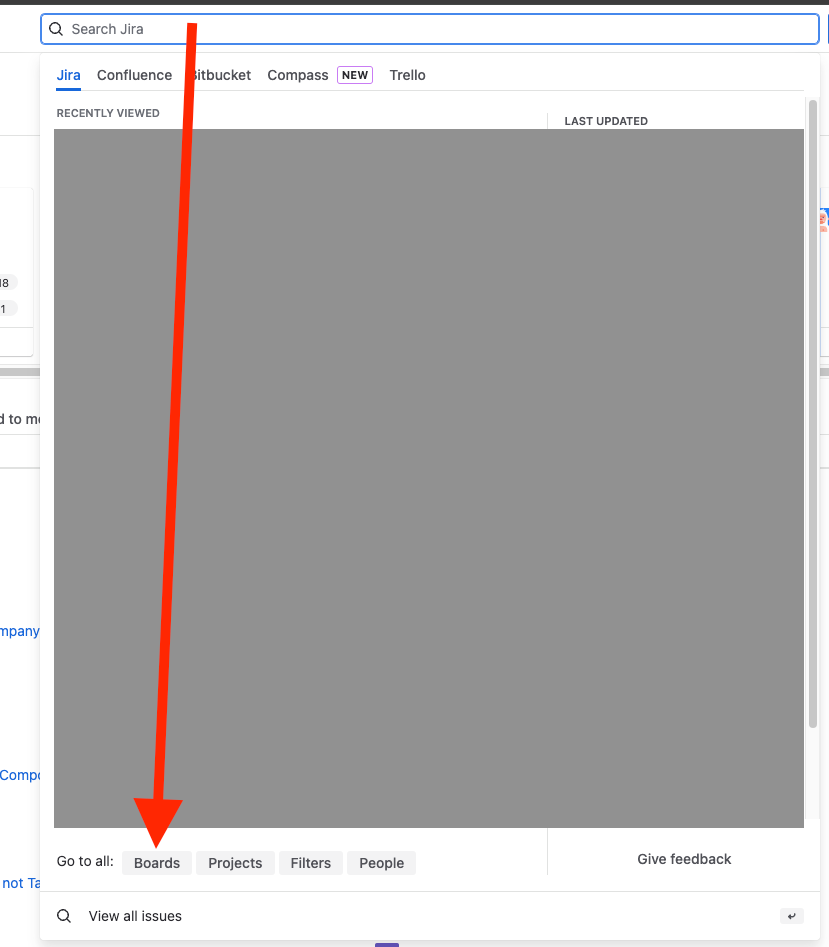Switch to the Confluence tab
This screenshot has width=829, height=947.
134,75
